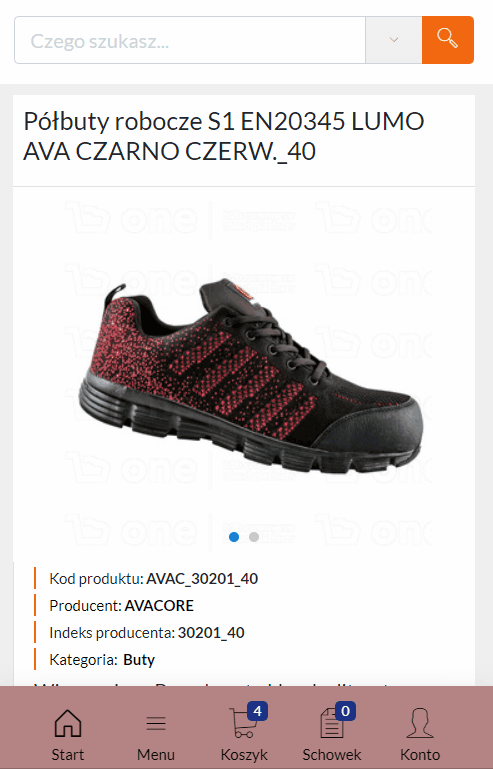
Task: Open the Koszyk shopping cart icon
Action: point(241,723)
